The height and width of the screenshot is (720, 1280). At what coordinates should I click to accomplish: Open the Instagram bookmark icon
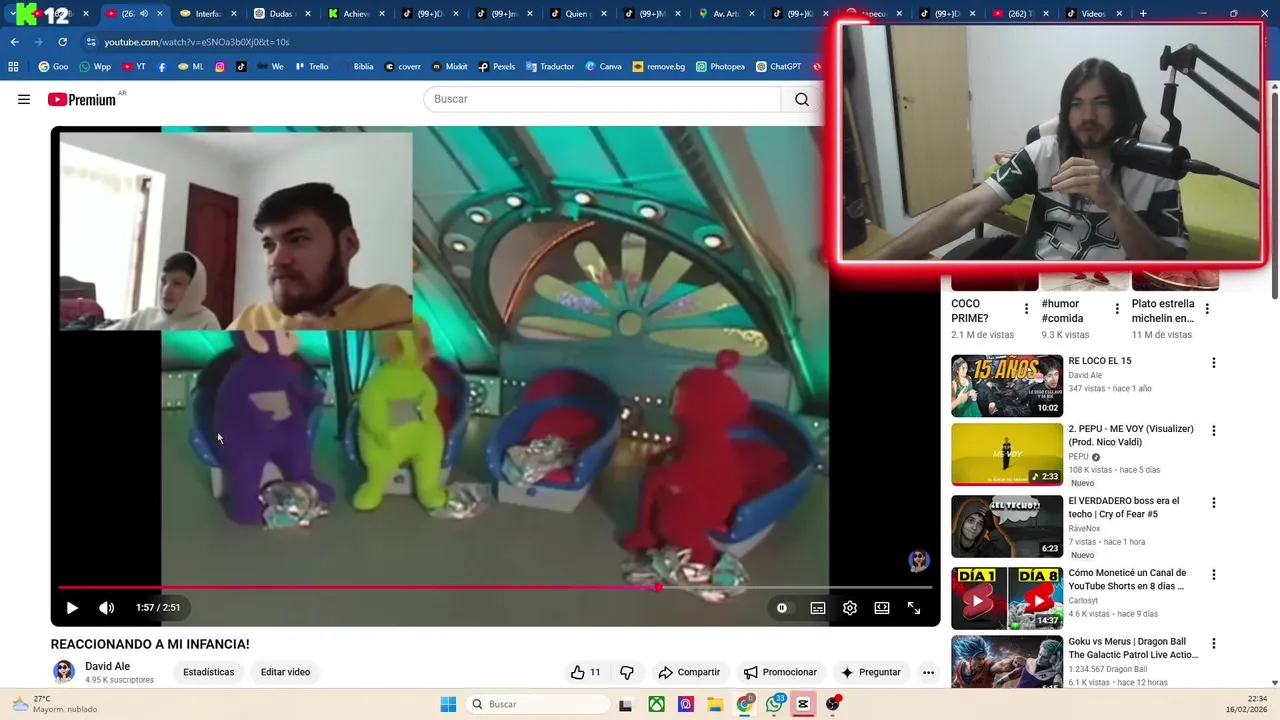coord(220,67)
